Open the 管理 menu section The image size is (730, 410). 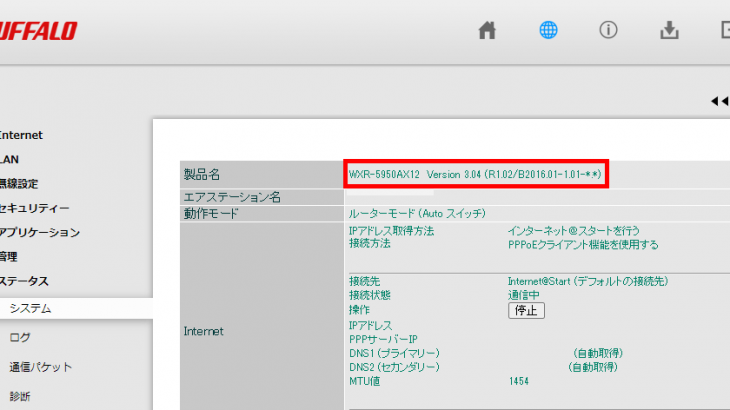pyautogui.click(x=9, y=257)
